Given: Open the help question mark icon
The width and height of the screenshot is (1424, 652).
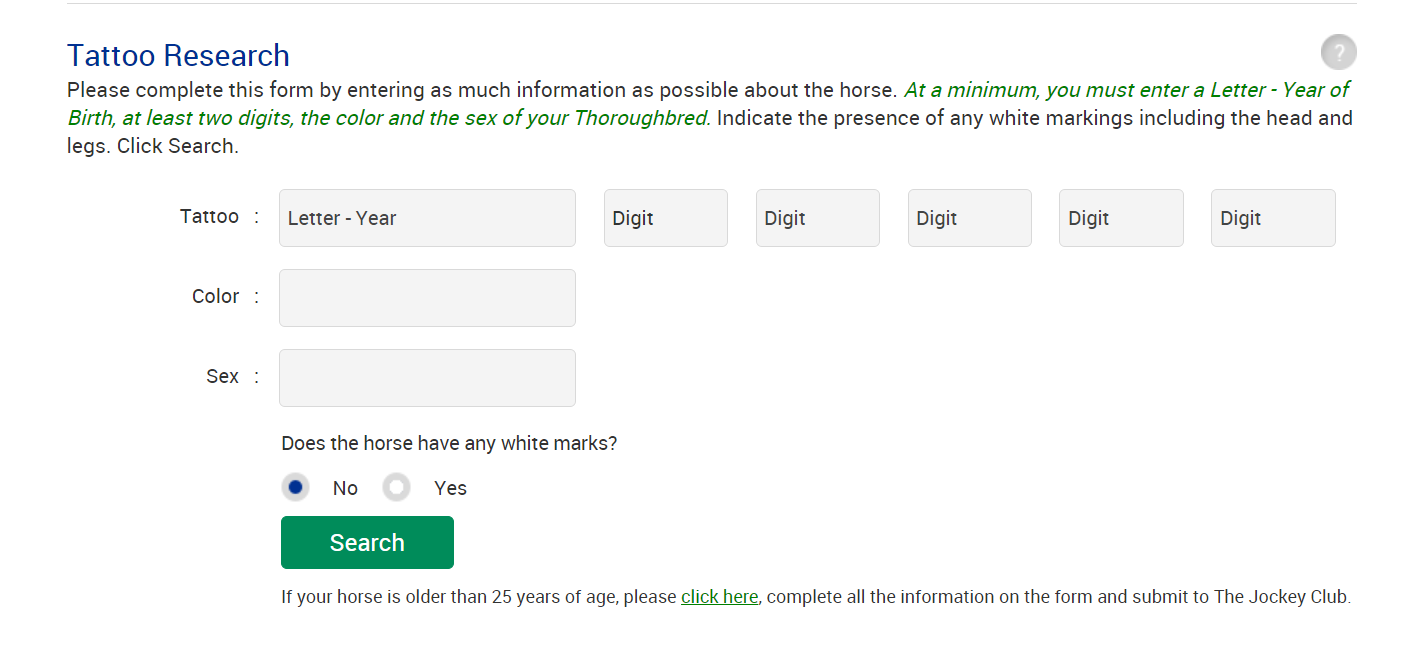Looking at the screenshot, I should [x=1338, y=52].
